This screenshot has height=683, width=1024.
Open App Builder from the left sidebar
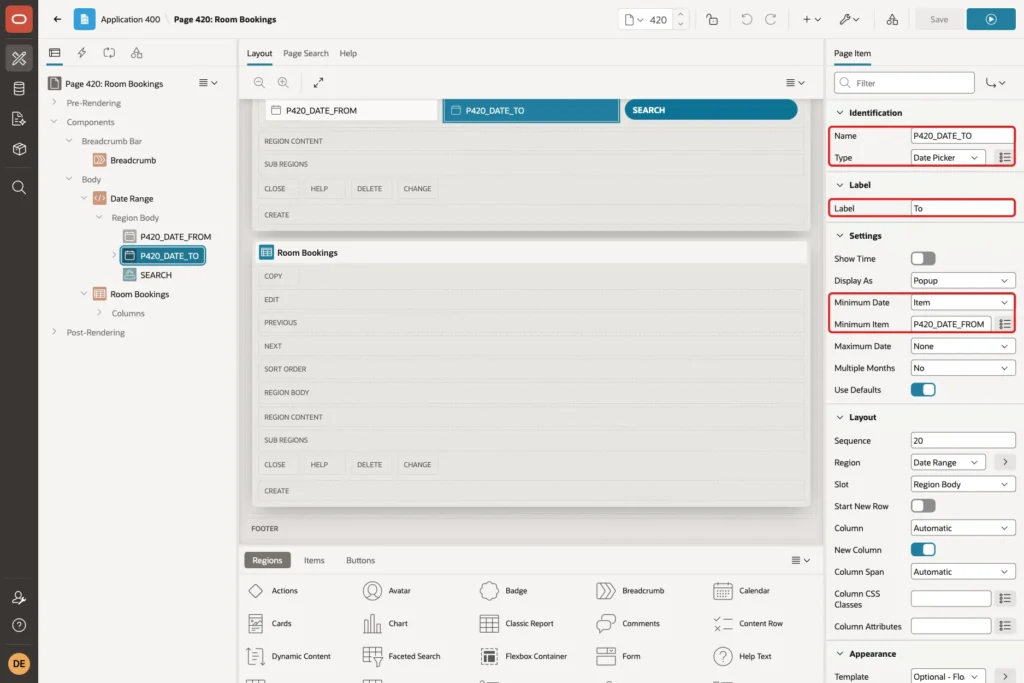19,58
